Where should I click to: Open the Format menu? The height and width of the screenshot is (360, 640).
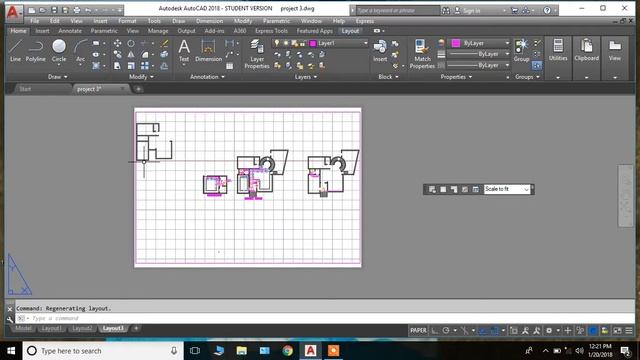[127, 21]
